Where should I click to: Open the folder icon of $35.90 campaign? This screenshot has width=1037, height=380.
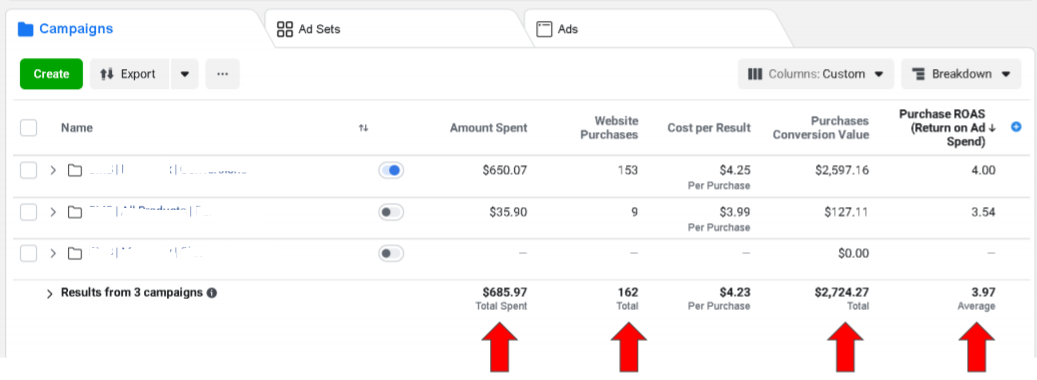75,212
